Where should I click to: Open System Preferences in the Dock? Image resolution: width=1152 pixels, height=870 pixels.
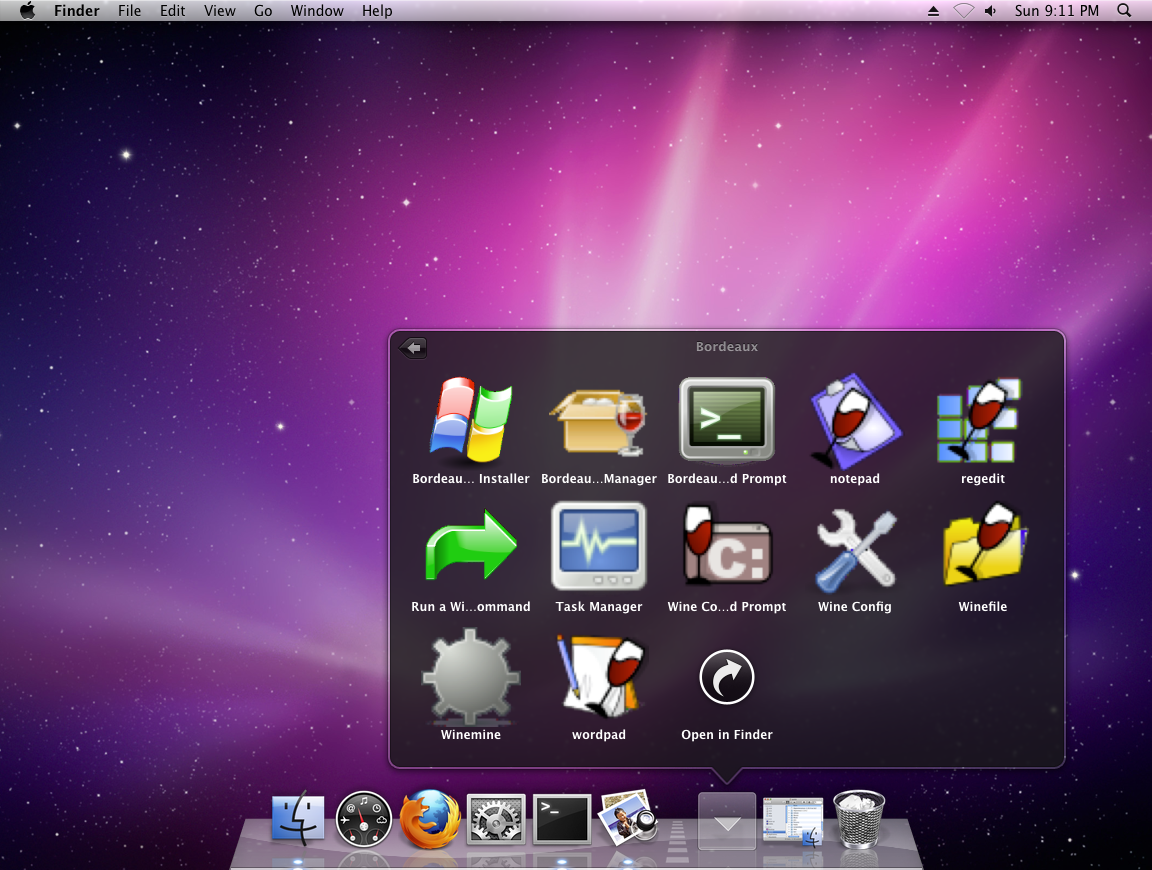496,818
